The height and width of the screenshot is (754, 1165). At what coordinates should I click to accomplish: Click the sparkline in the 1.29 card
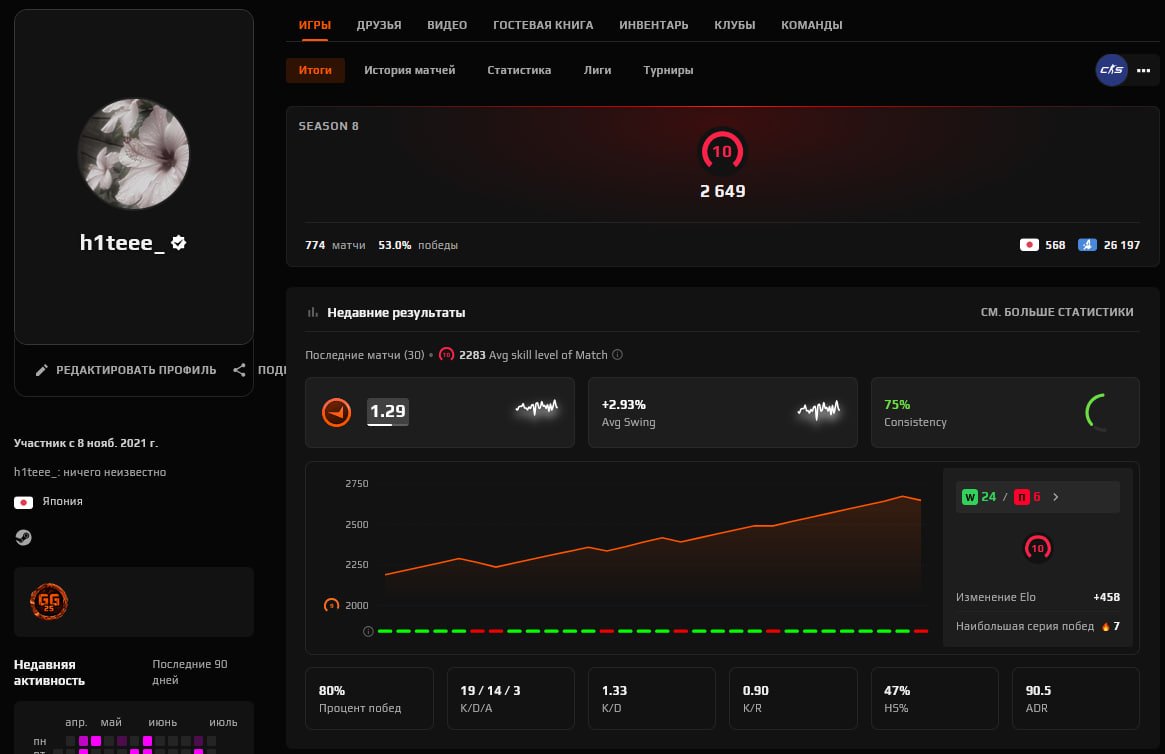537,407
